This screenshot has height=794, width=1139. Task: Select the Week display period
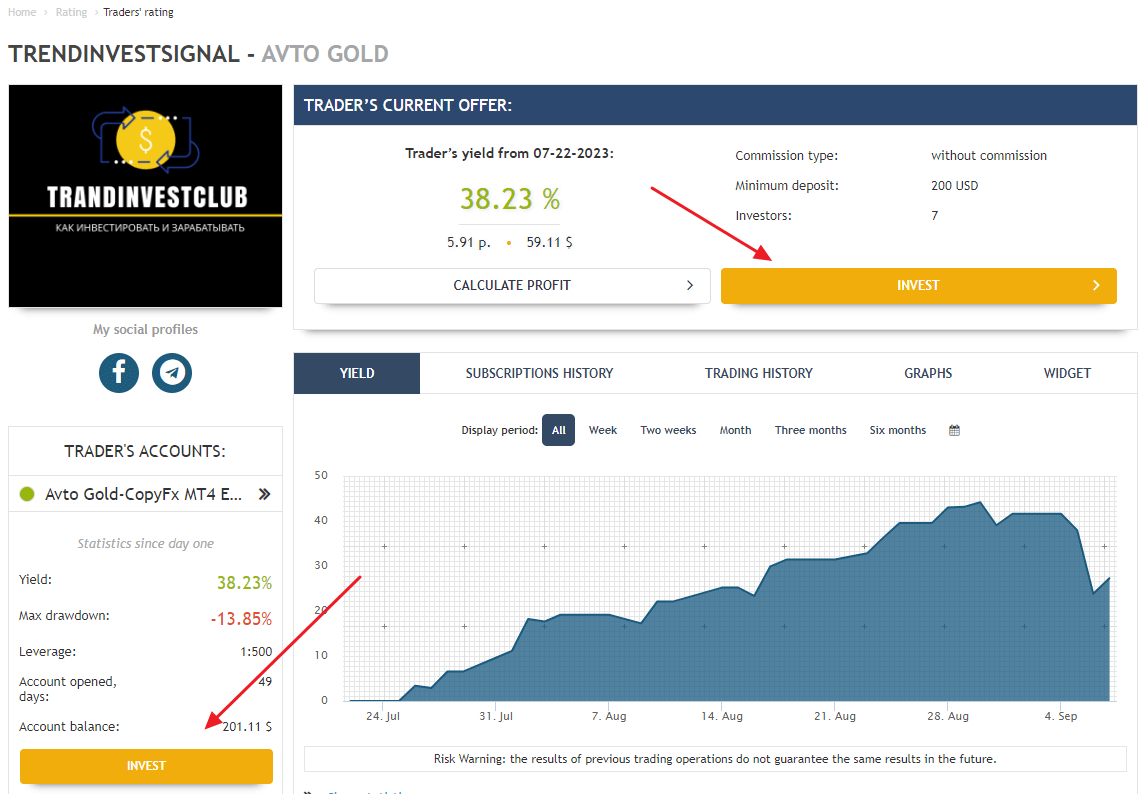pos(602,430)
